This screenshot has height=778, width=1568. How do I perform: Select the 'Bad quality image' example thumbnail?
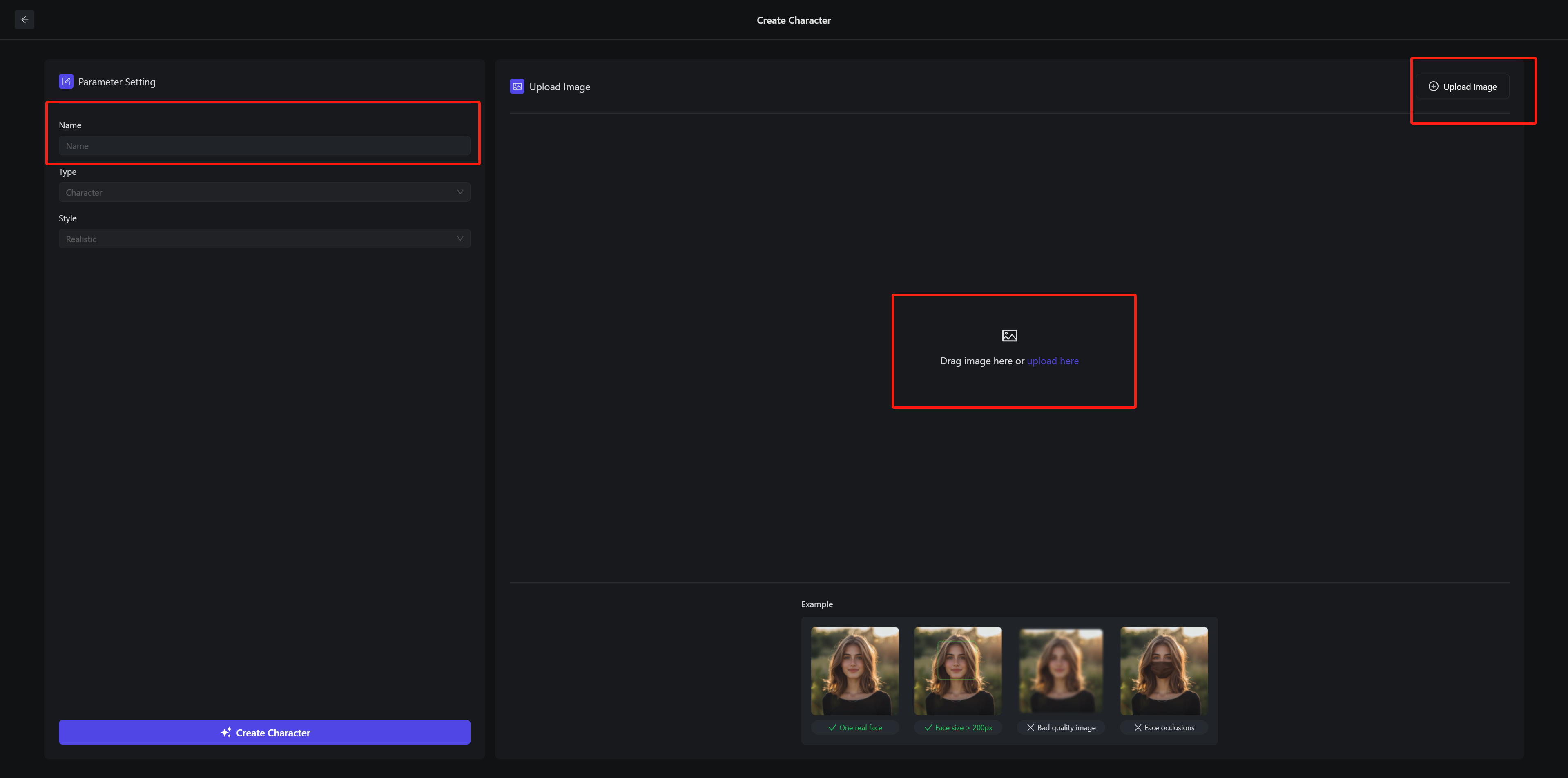coord(1061,671)
